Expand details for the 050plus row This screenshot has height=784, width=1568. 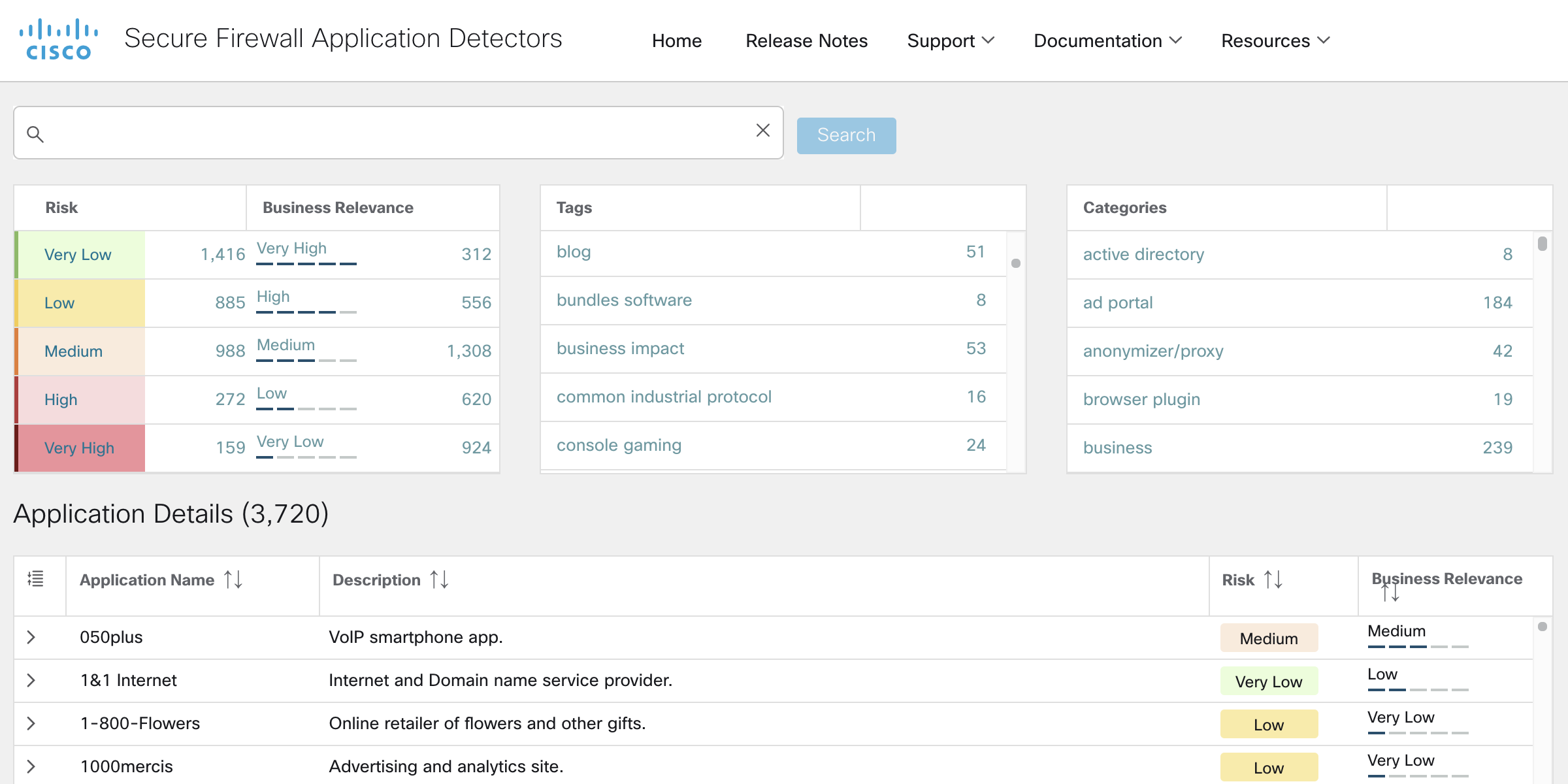(31, 636)
